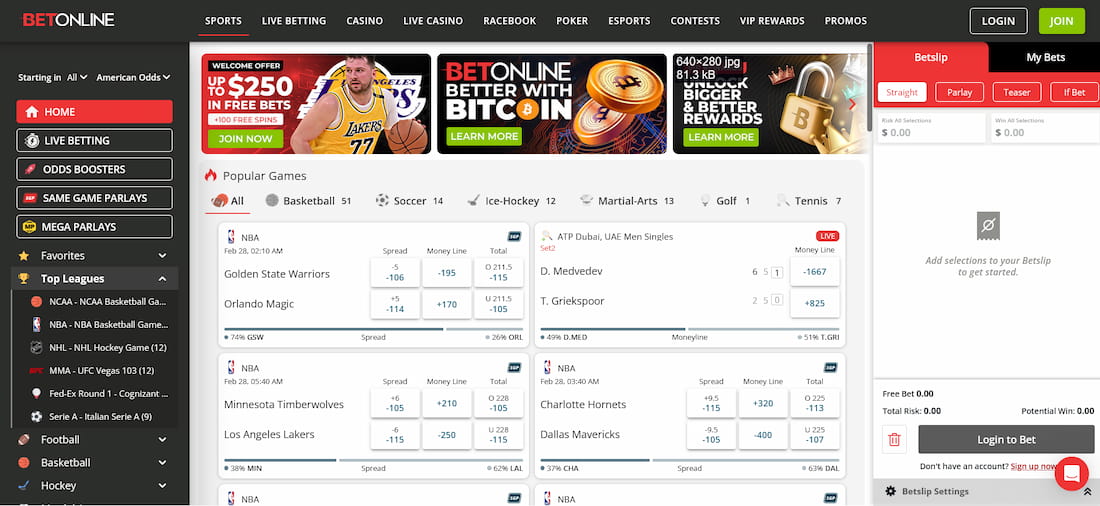
Task: Click the Risk All Selections amount field
Action: [x=932, y=128]
